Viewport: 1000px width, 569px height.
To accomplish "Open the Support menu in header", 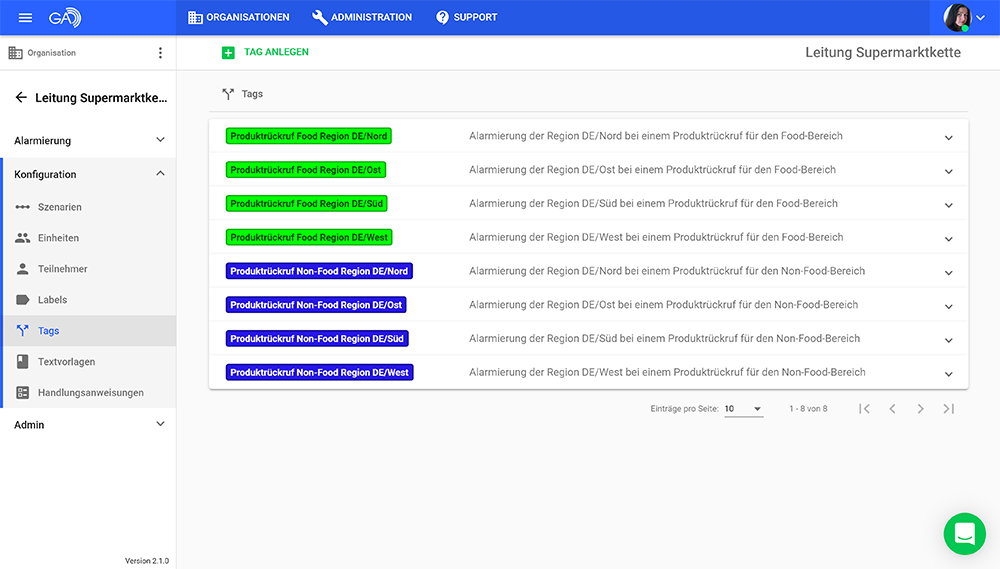I will [x=467, y=17].
